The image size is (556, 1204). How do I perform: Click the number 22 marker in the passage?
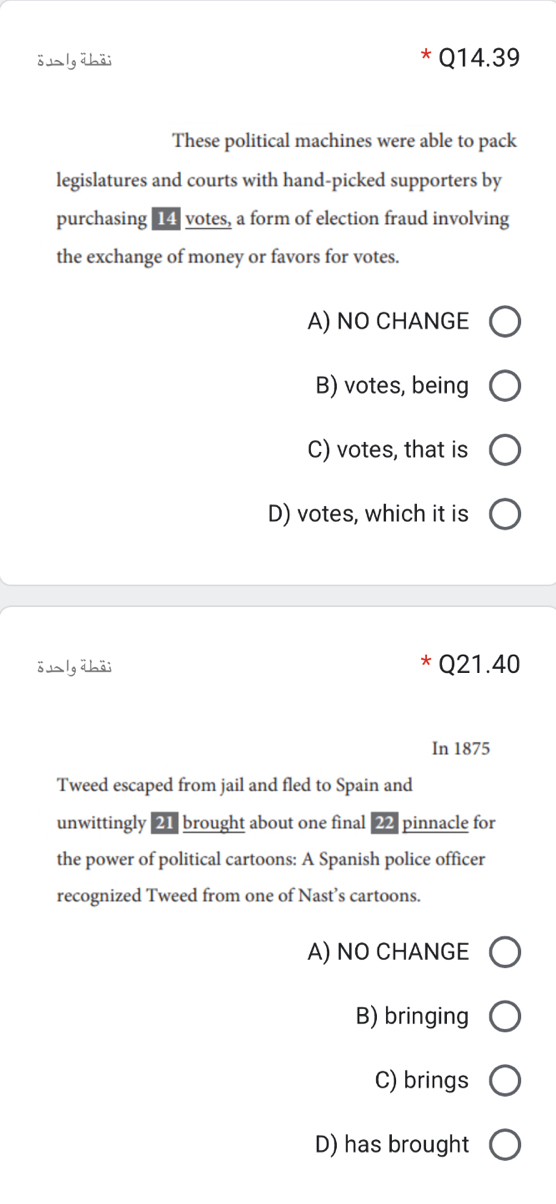tap(384, 822)
